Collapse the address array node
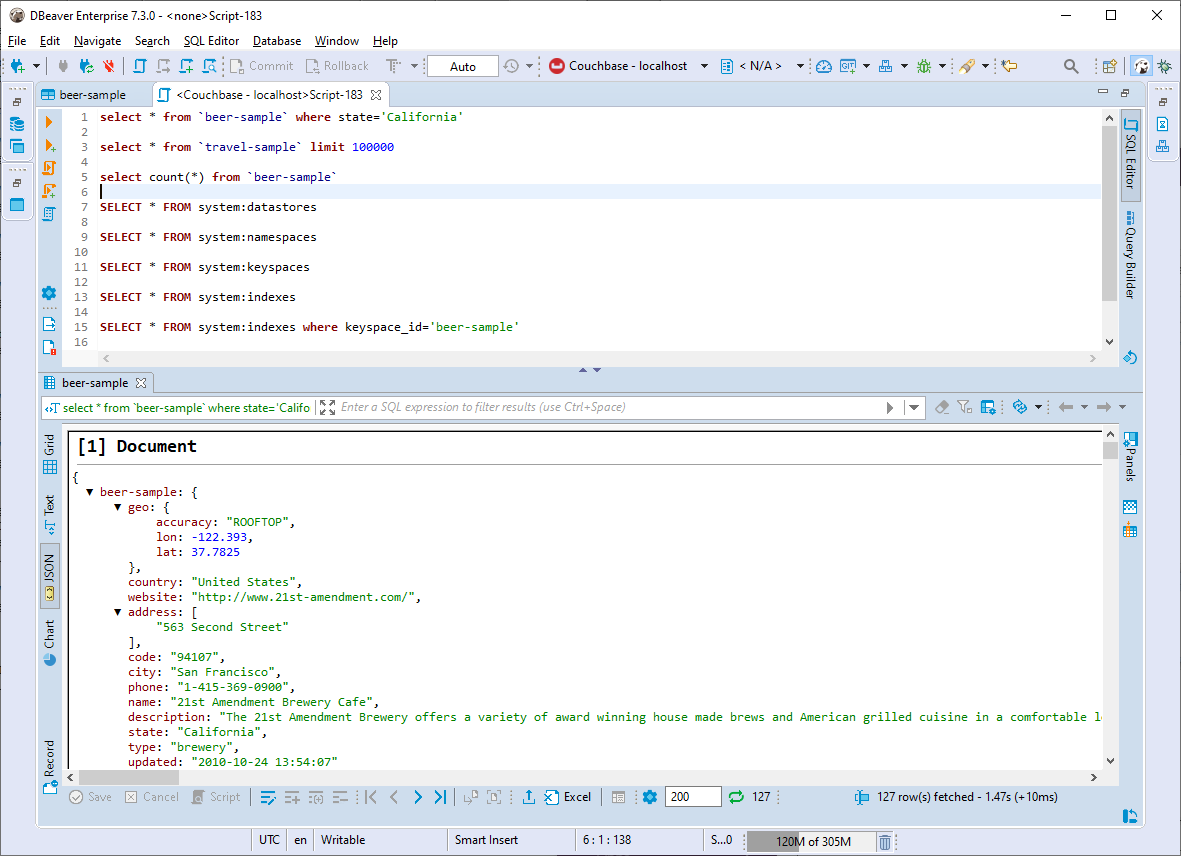This screenshot has height=856, width=1181. [x=117, y=612]
